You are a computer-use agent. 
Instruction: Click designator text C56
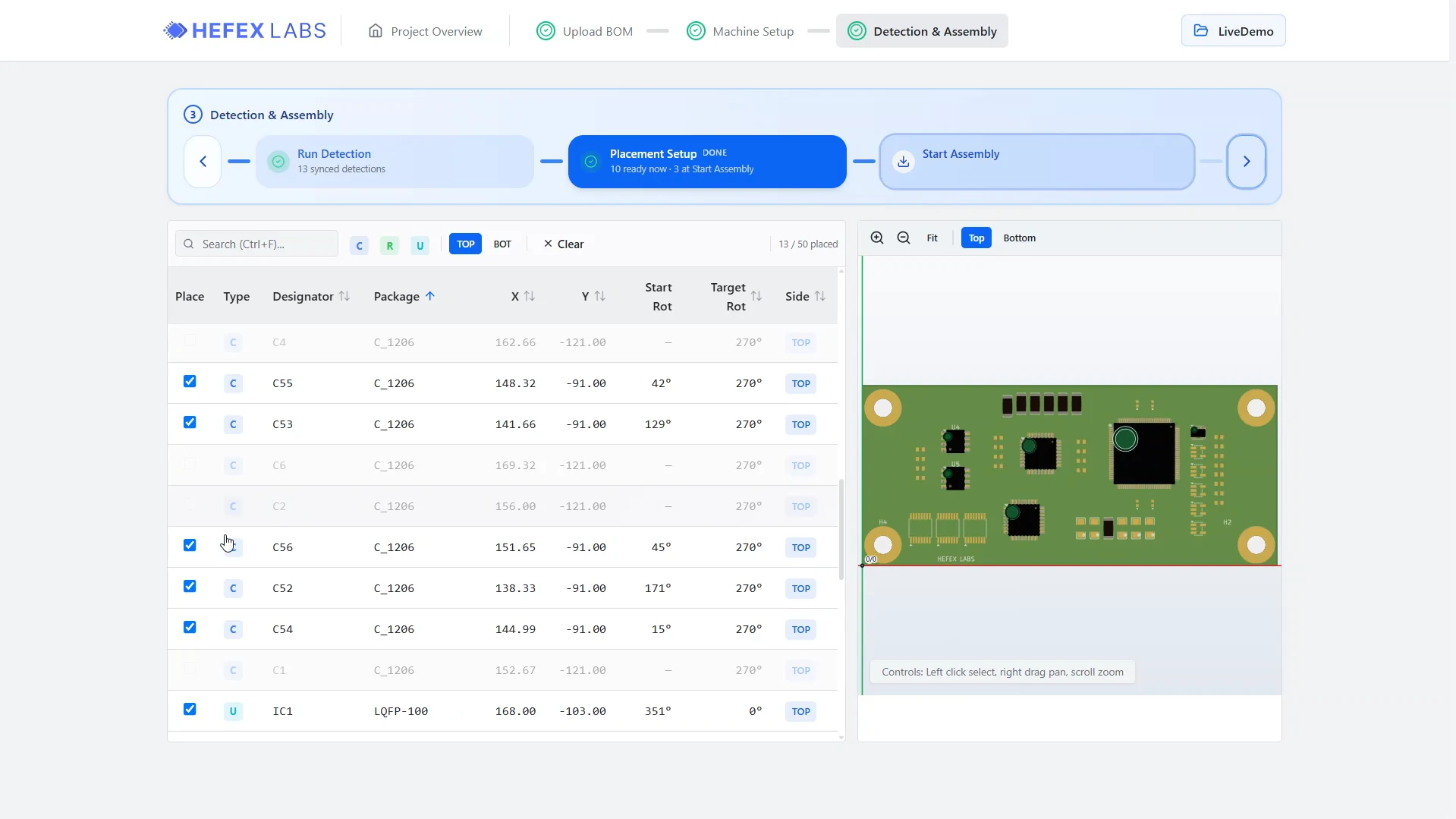(282, 547)
